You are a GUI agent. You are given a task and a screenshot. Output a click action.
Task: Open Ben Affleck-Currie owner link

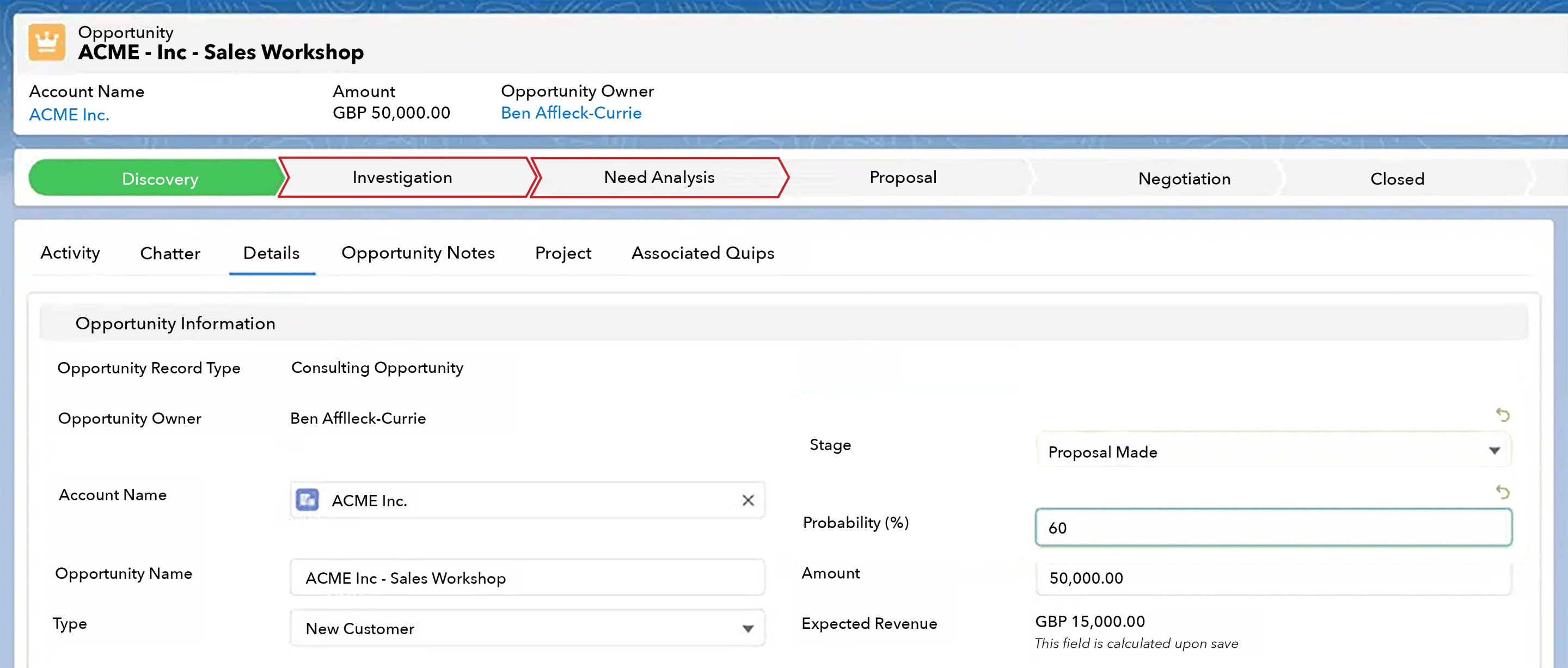click(x=571, y=113)
